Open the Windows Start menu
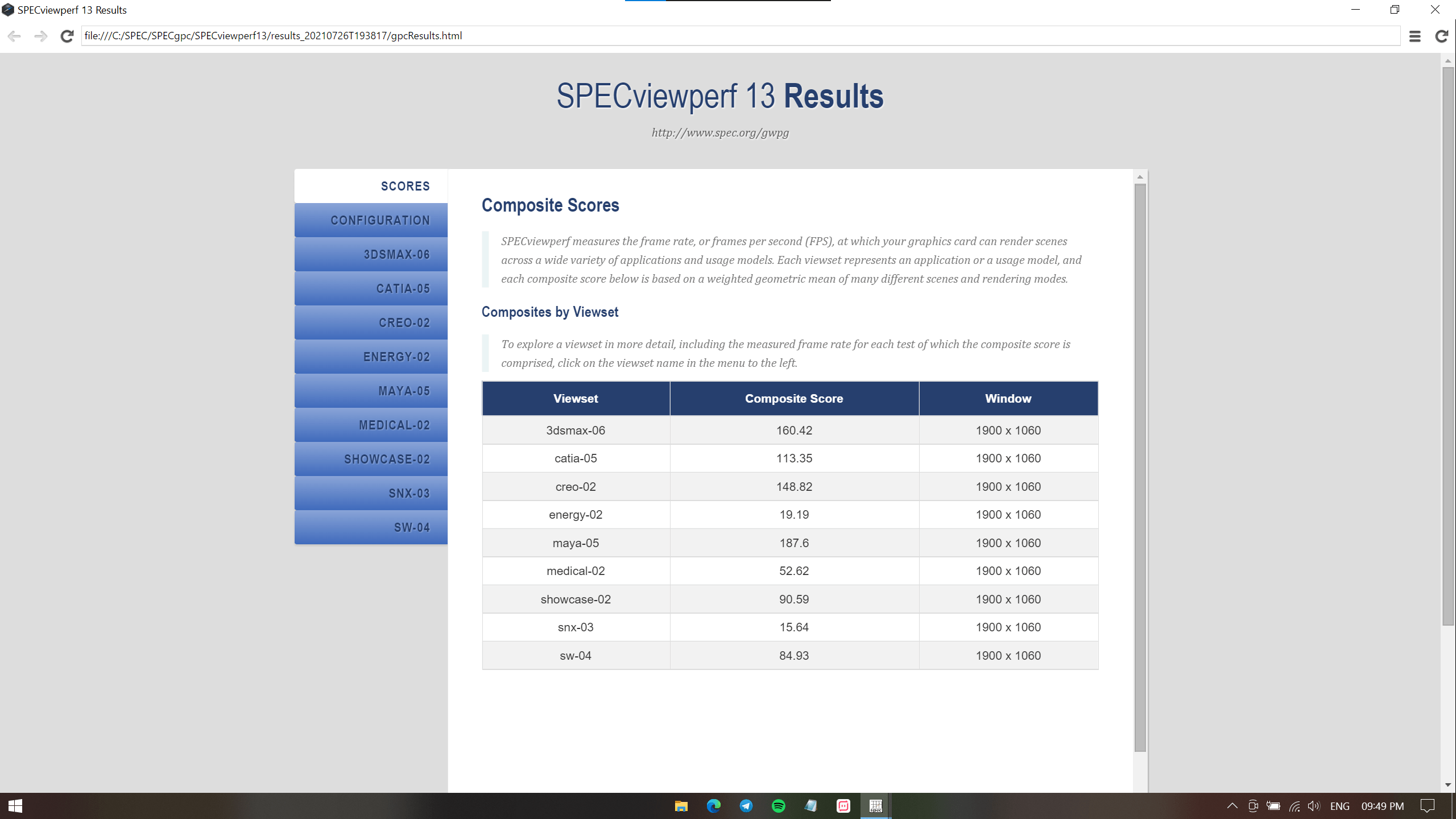Image resolution: width=1456 pixels, height=819 pixels. [x=15, y=806]
